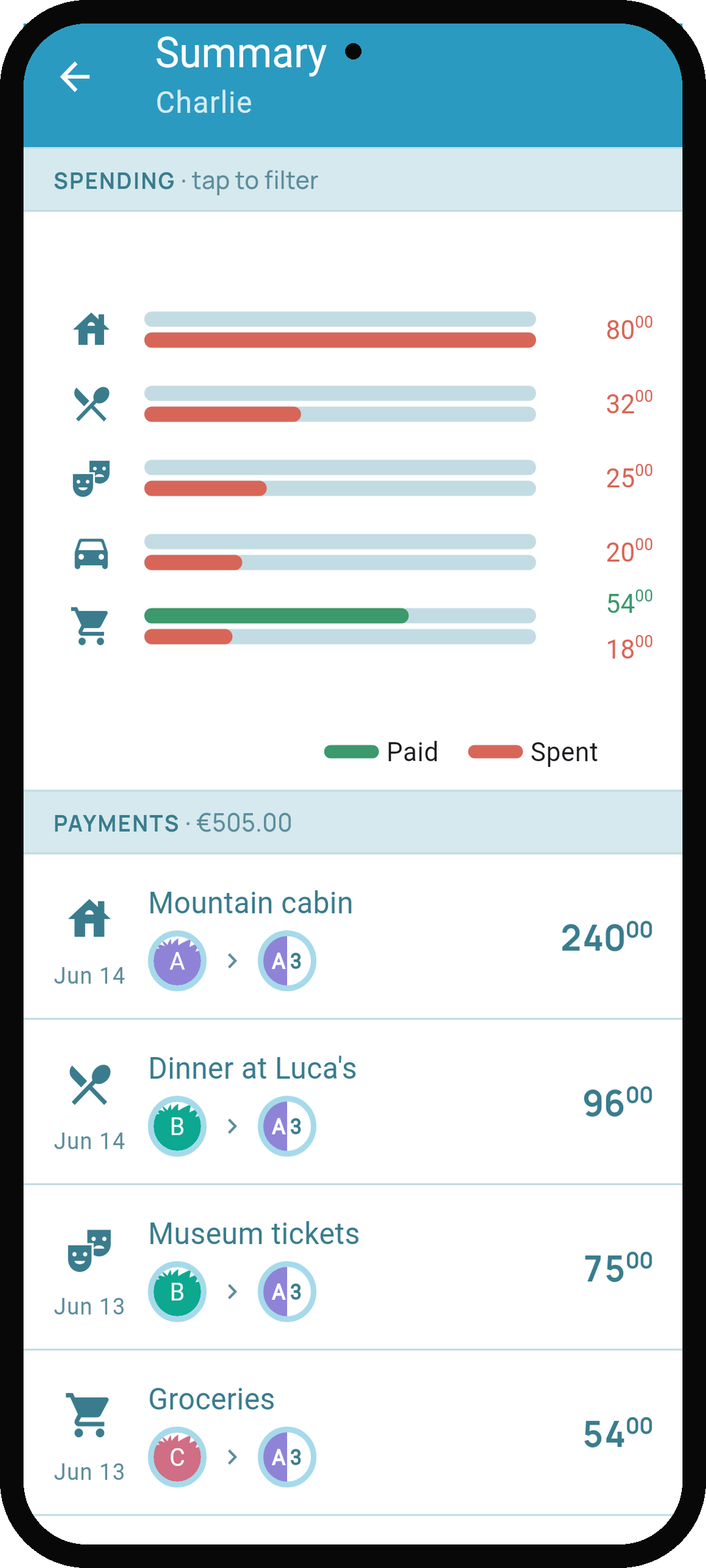Filter spending by car transport icon
This screenshot has height=1568, width=706.
(x=91, y=553)
